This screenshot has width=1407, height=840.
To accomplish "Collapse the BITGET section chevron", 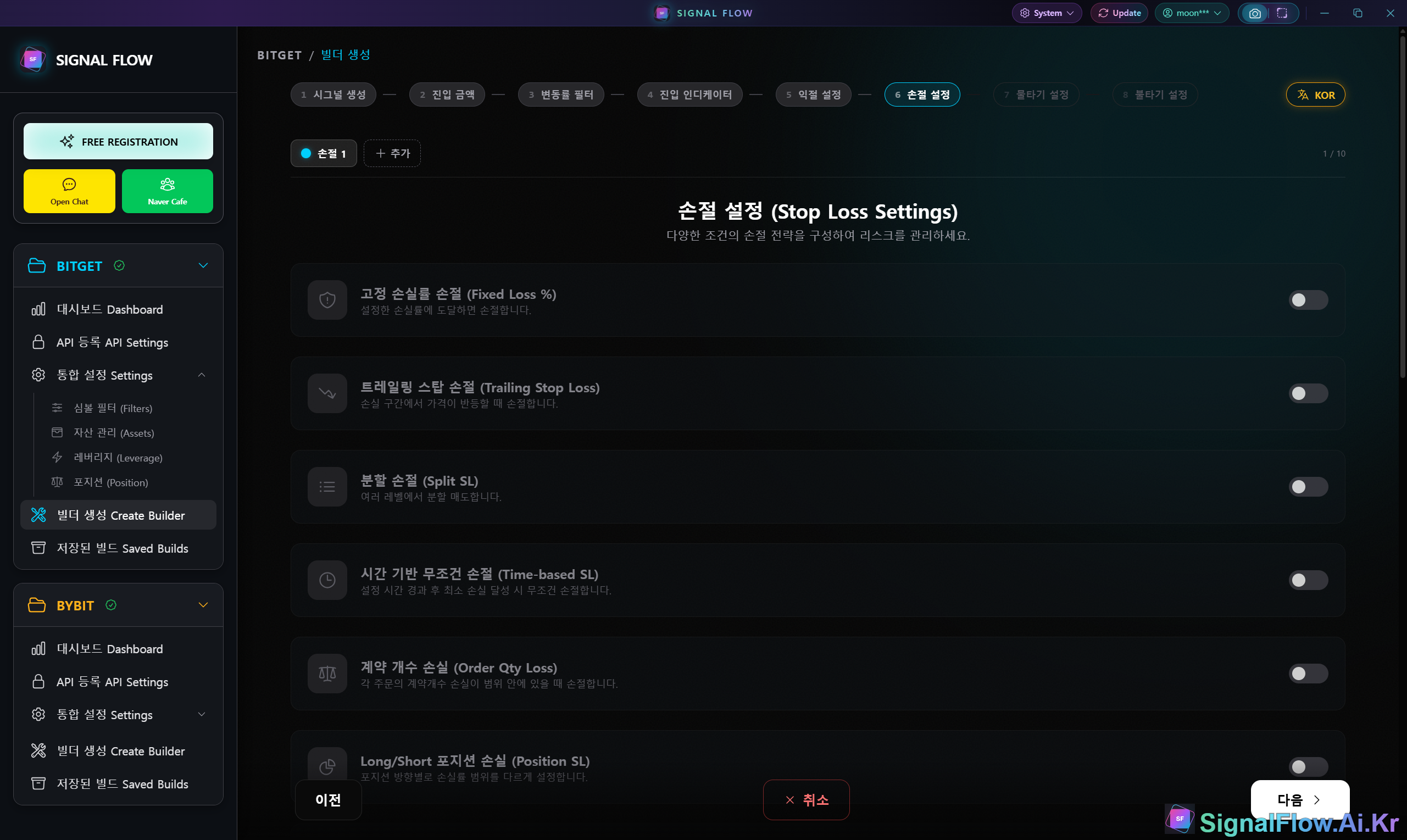I will 203,265.
